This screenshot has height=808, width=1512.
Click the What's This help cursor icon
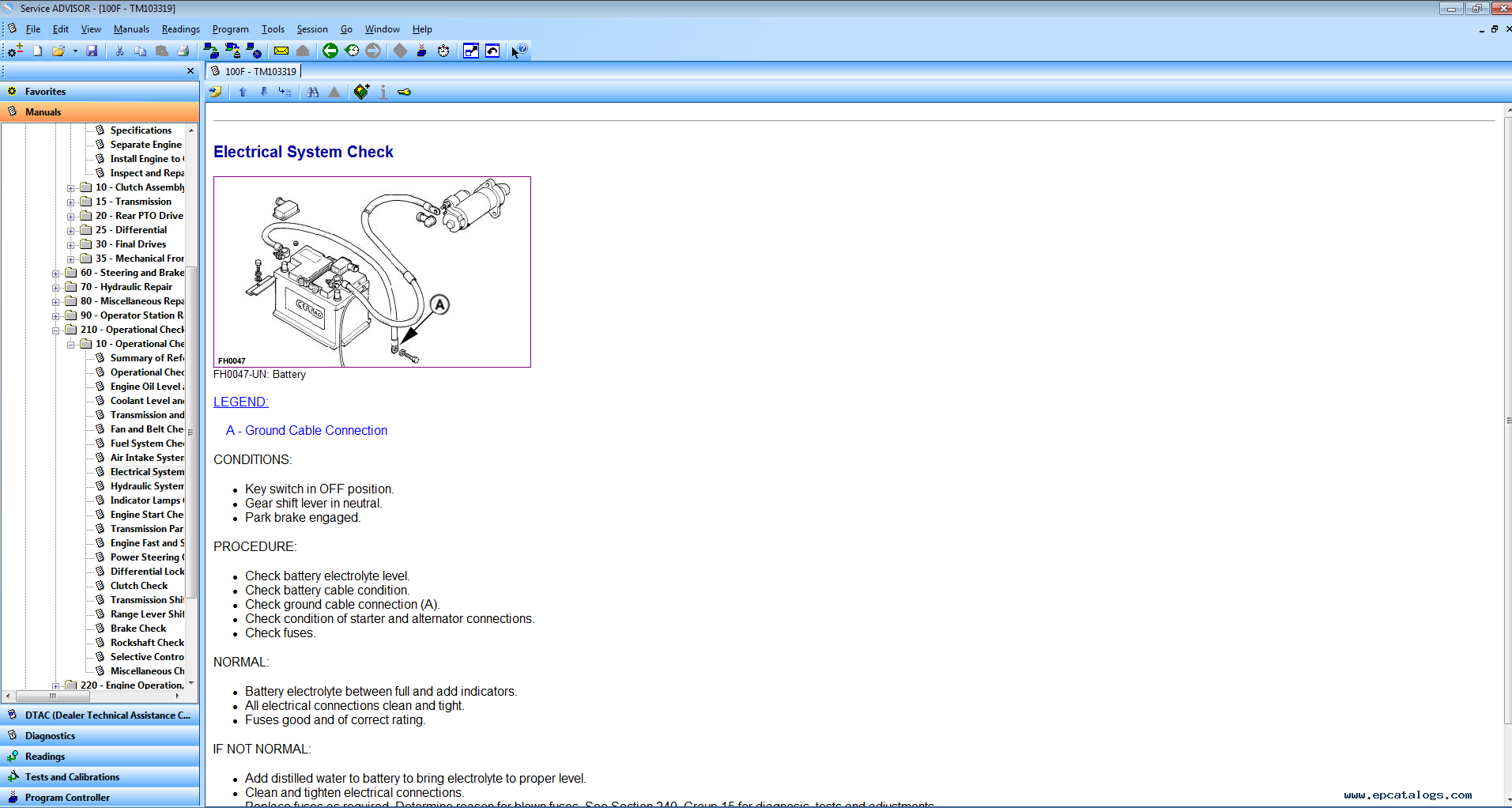point(518,51)
